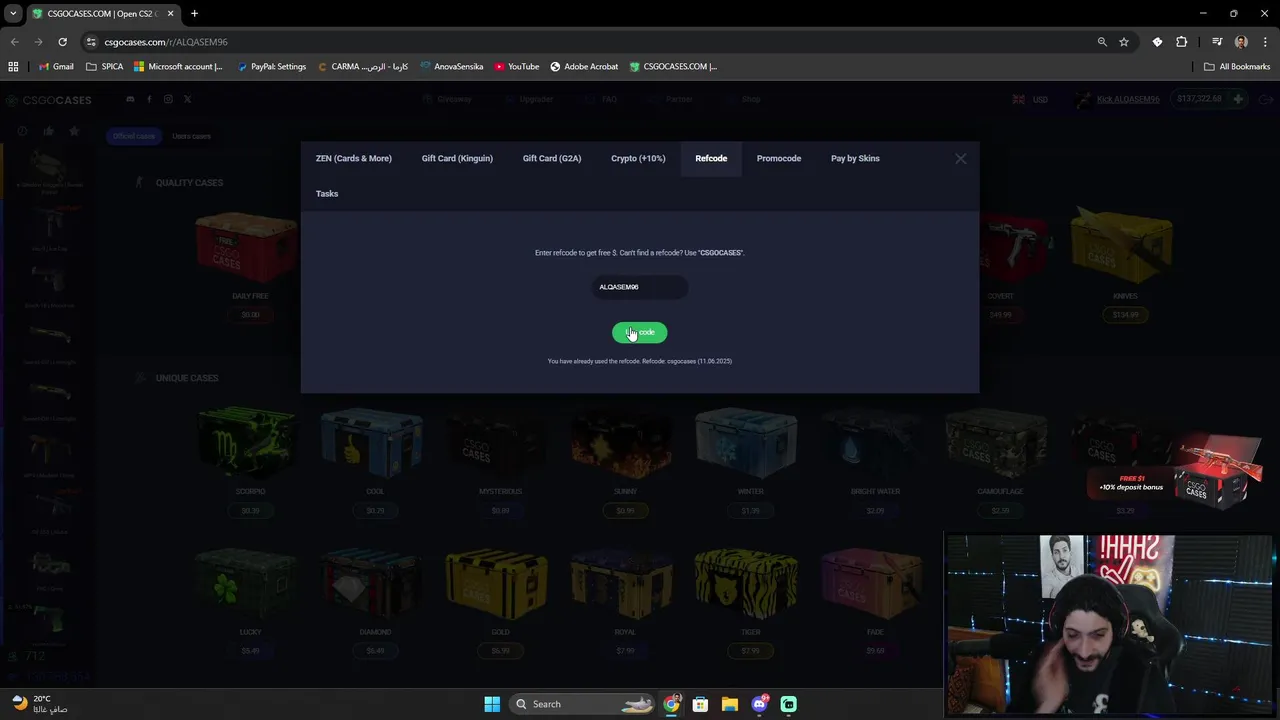Open File Explorer from the taskbar

pyautogui.click(x=730, y=704)
